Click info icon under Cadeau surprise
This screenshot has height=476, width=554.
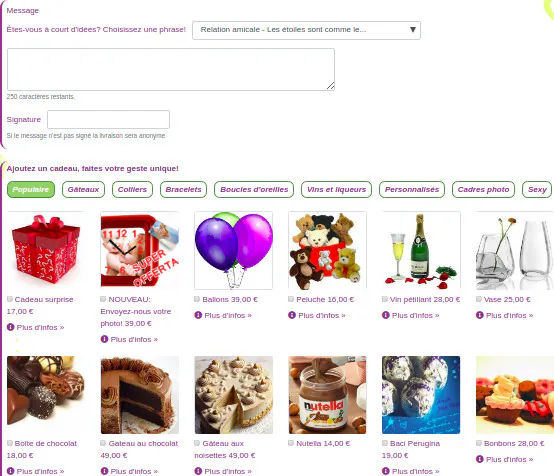[x=11, y=327]
